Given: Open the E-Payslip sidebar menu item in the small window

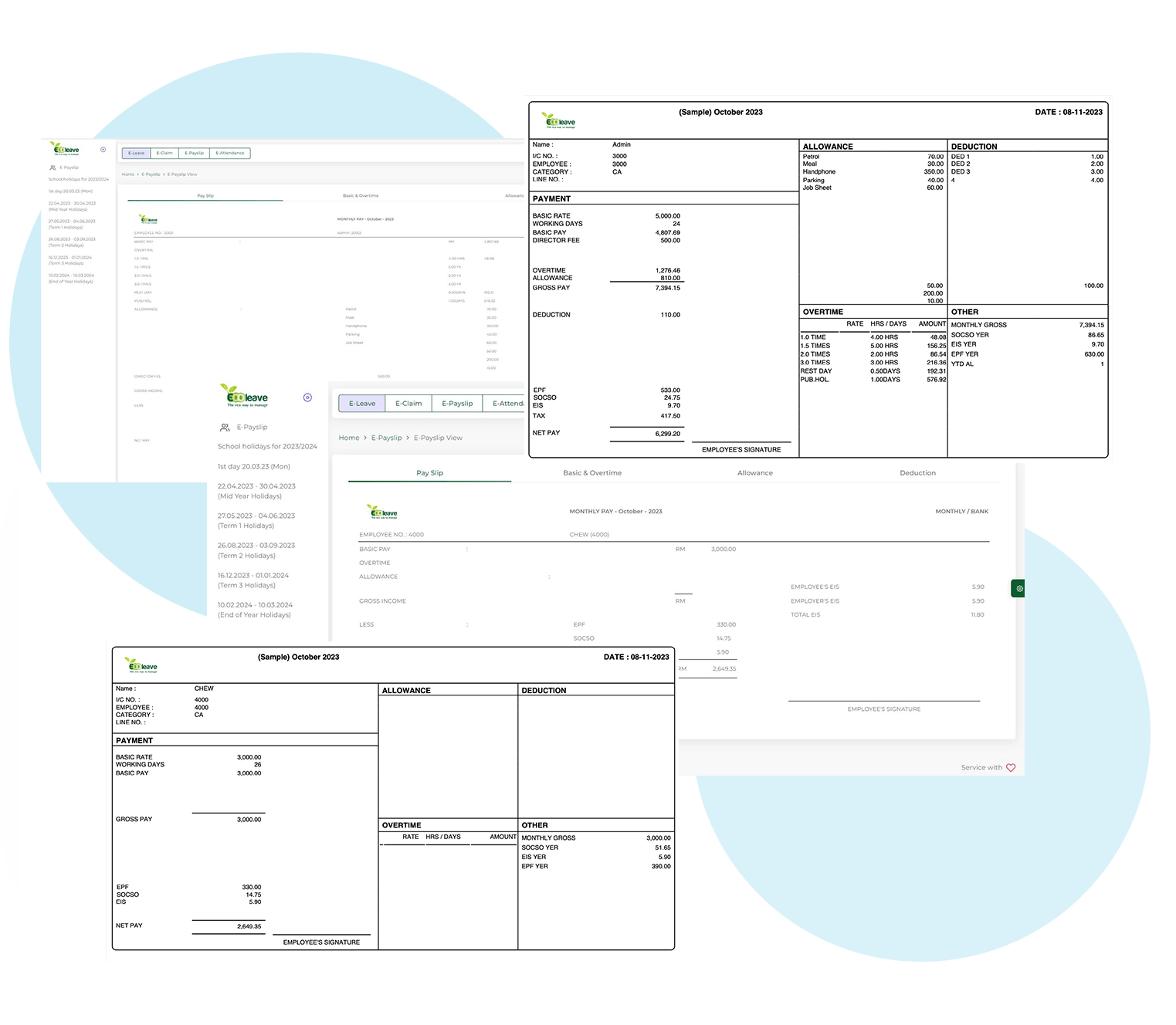Looking at the screenshot, I should 69,167.
